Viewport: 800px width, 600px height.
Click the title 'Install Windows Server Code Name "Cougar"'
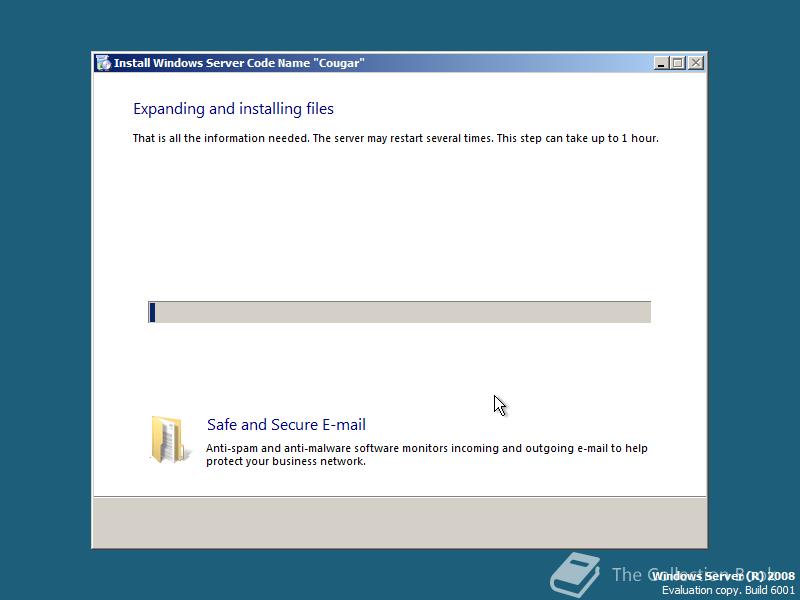point(239,63)
